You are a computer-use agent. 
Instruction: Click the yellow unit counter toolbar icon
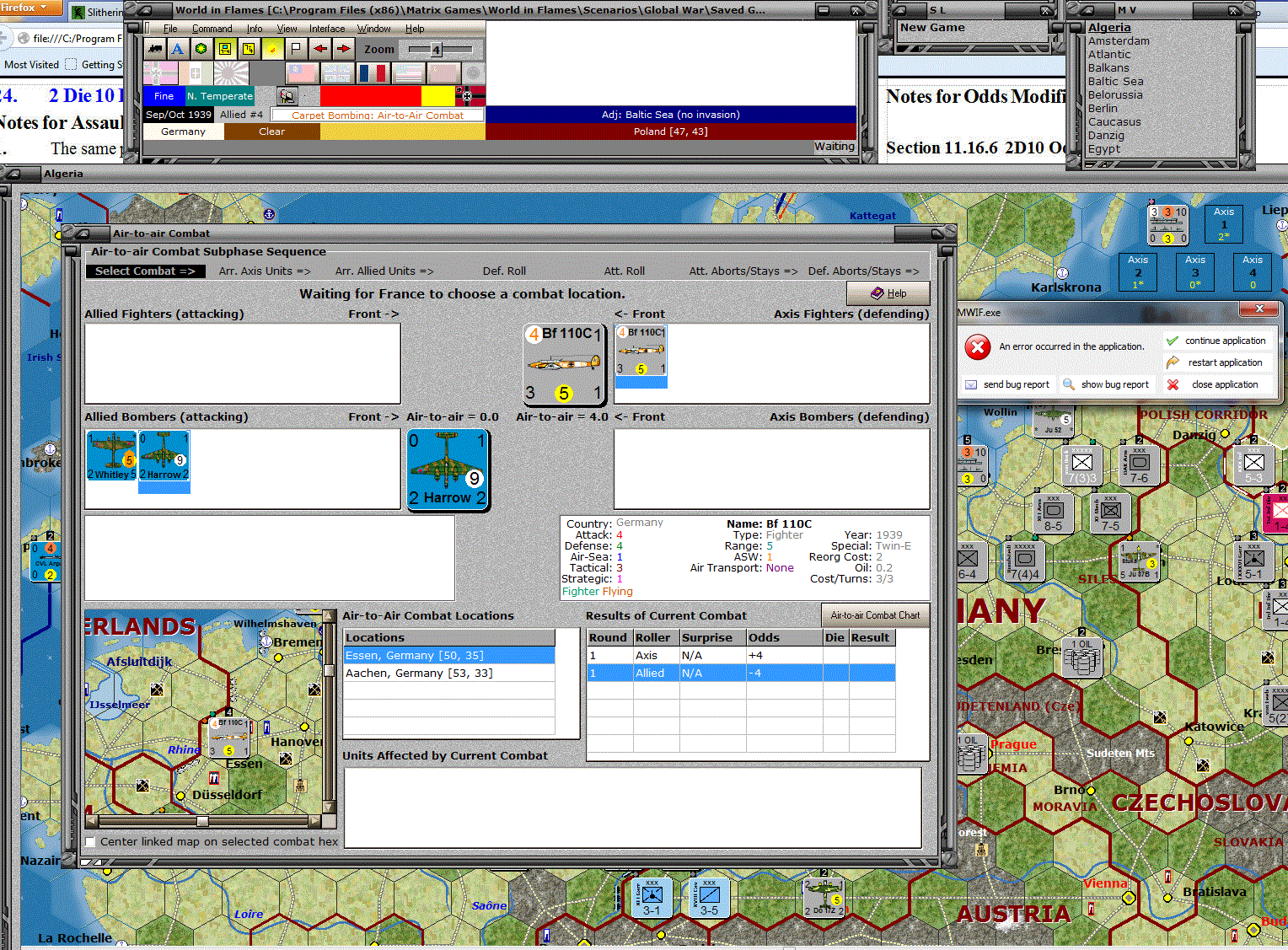point(225,49)
